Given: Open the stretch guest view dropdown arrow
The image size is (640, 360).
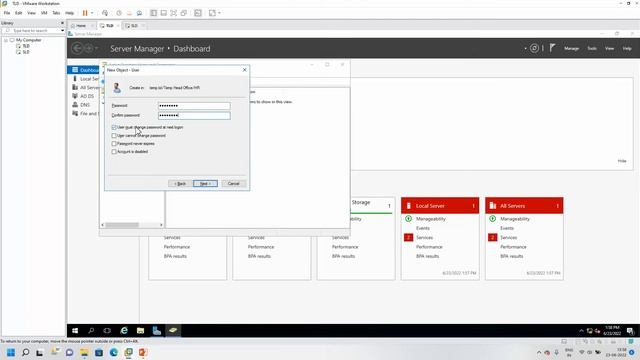Looking at the screenshot, I should 219,13.
